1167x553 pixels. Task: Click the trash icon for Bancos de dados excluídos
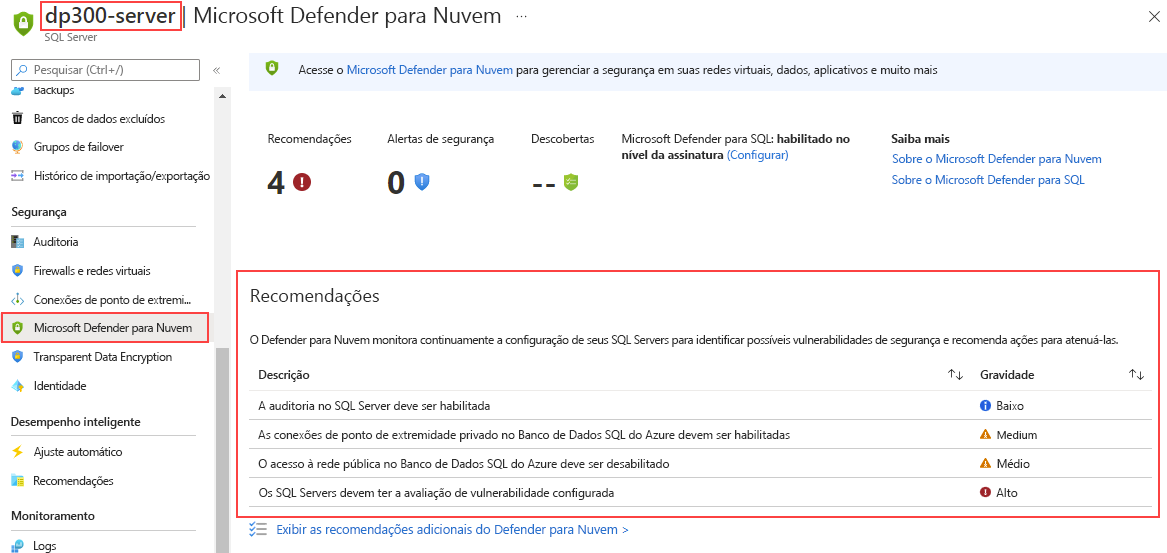tap(18, 118)
